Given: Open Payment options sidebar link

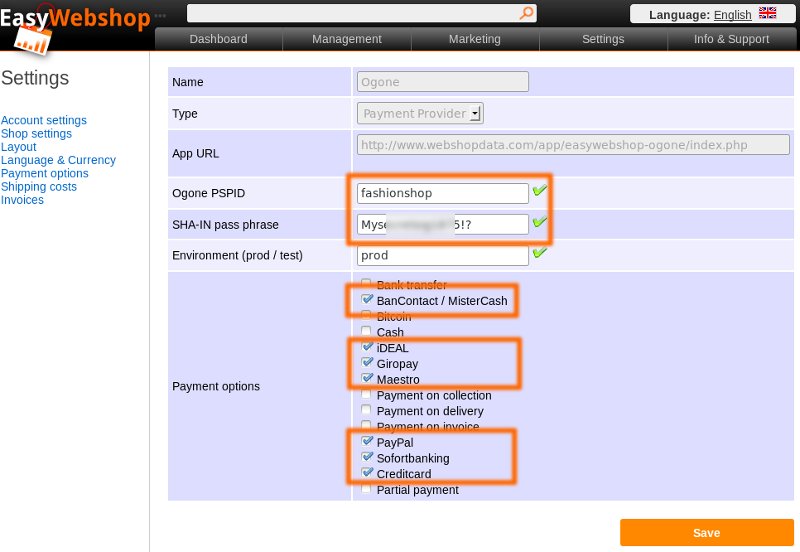Looking at the screenshot, I should pos(44,173).
